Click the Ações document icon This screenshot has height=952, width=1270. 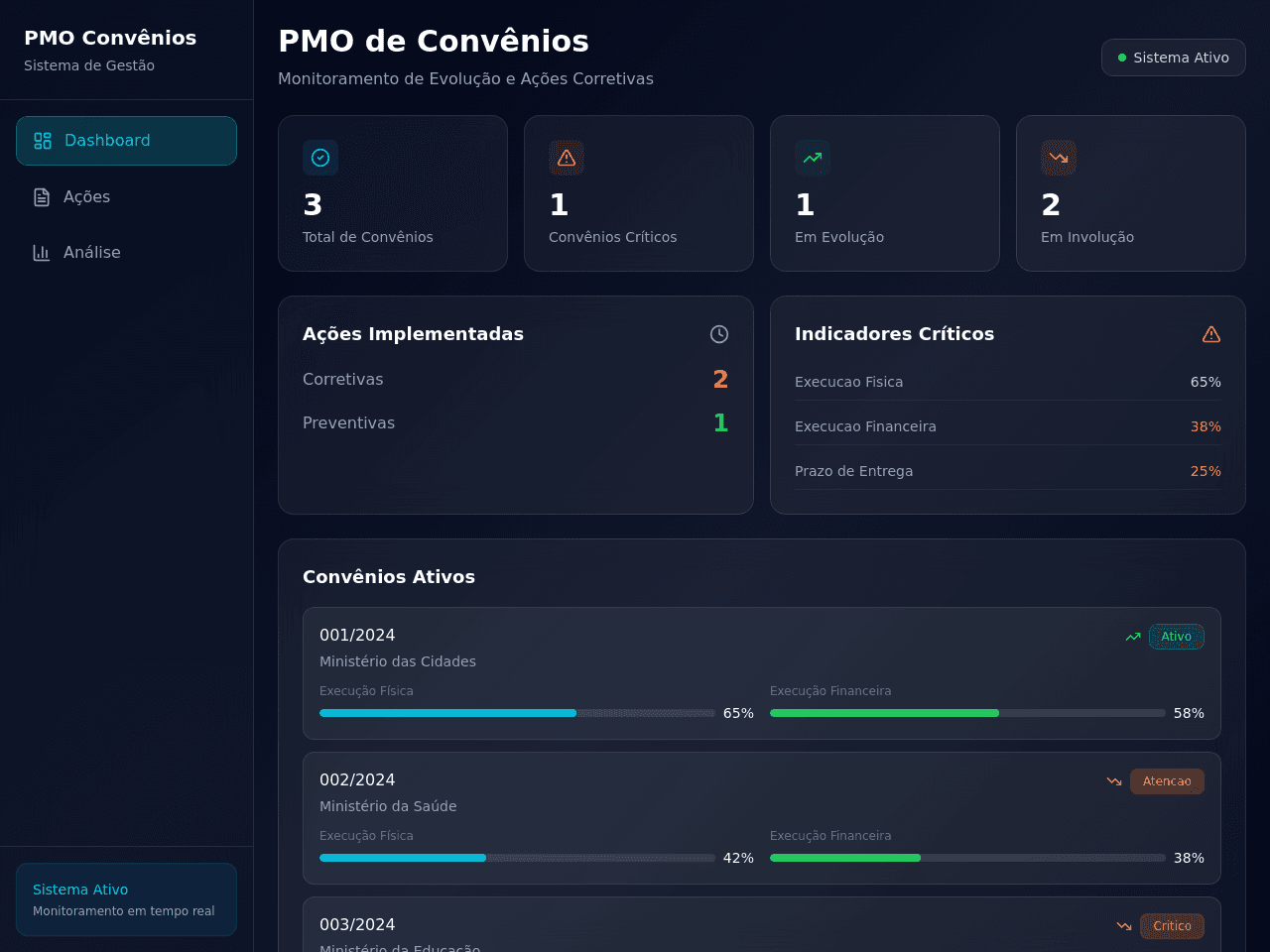42,197
